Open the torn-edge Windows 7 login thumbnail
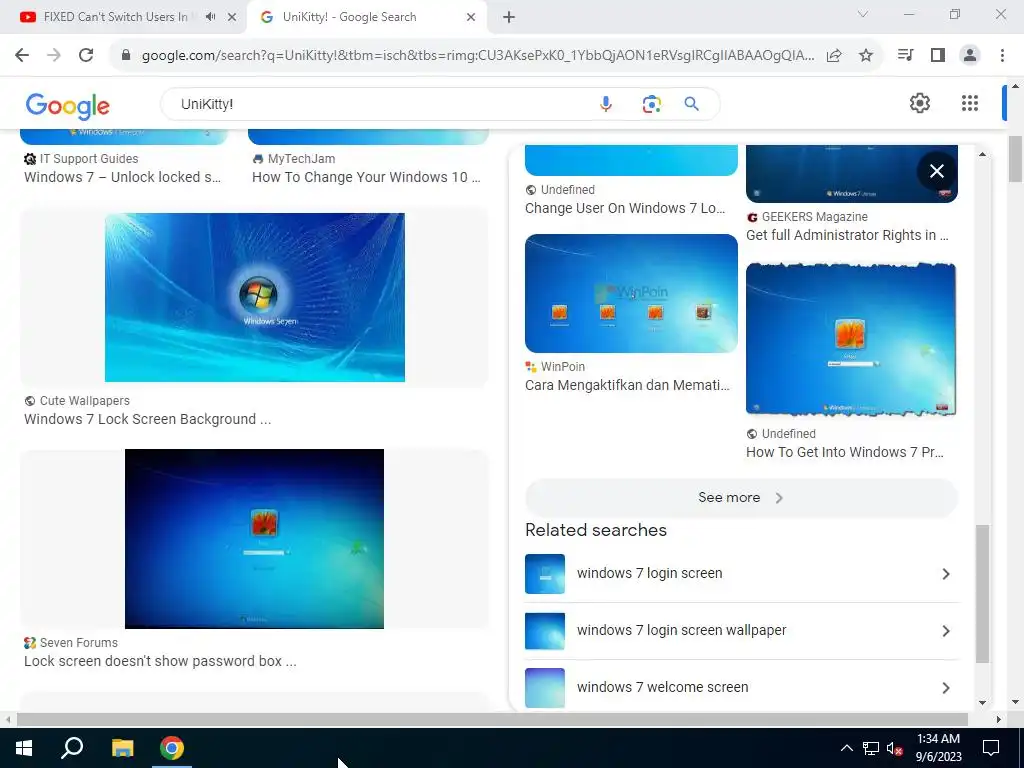Screen dimensions: 1024x768 [851, 339]
